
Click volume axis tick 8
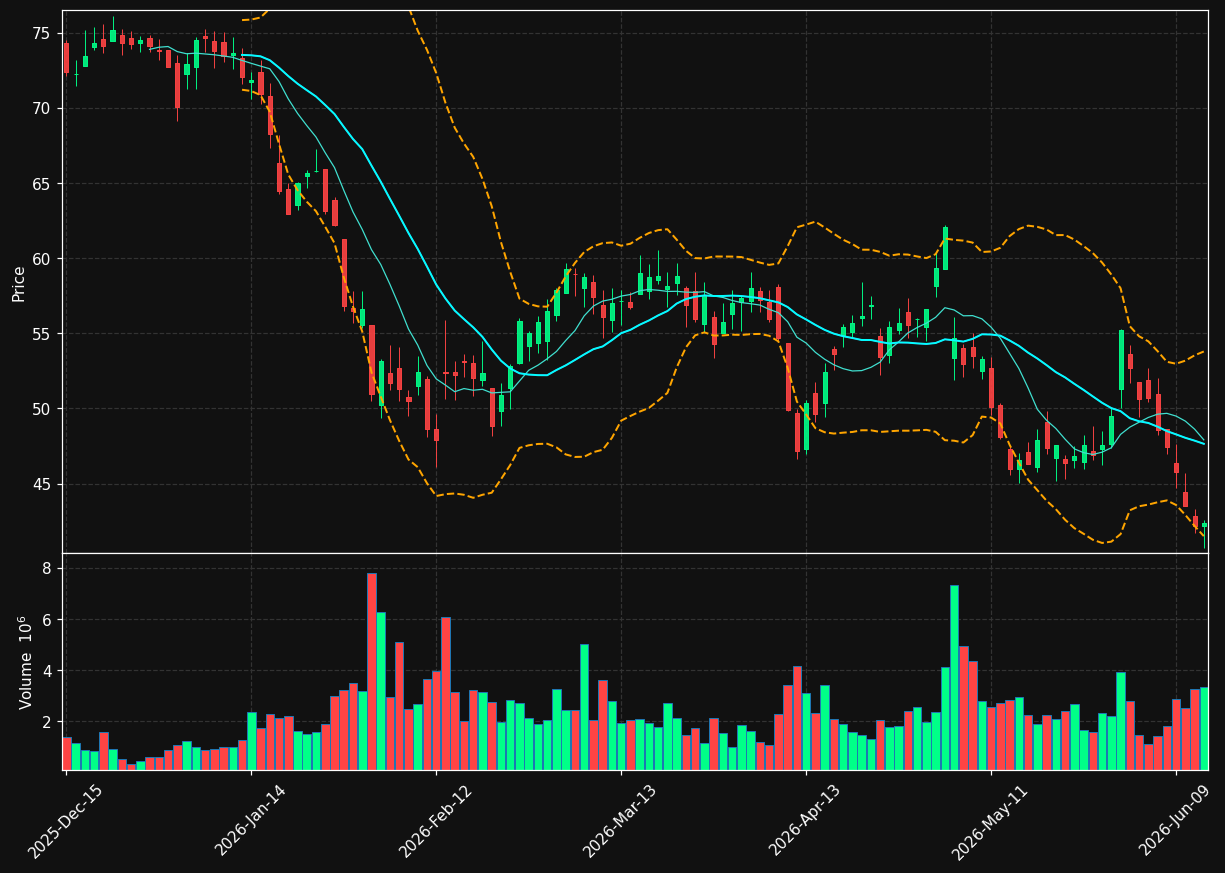(x=46, y=568)
